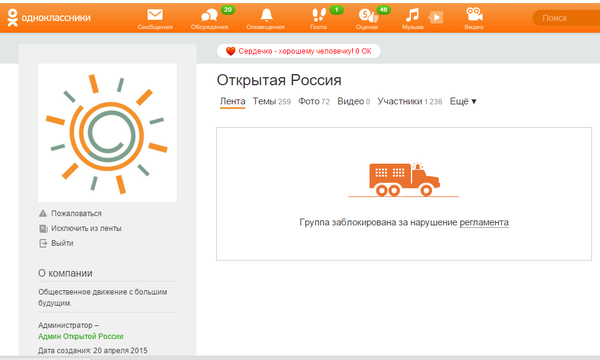Open Музыка note icon
This screenshot has width=600, height=360.
pyautogui.click(x=412, y=15)
